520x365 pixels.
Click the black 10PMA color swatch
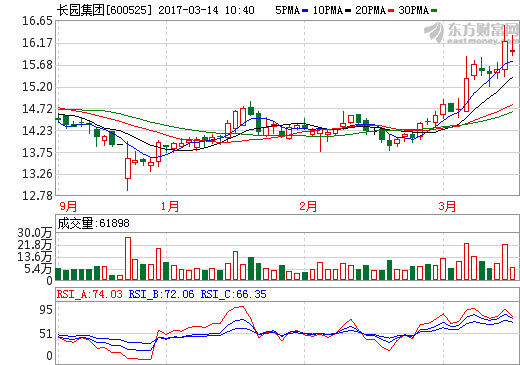(x=348, y=11)
